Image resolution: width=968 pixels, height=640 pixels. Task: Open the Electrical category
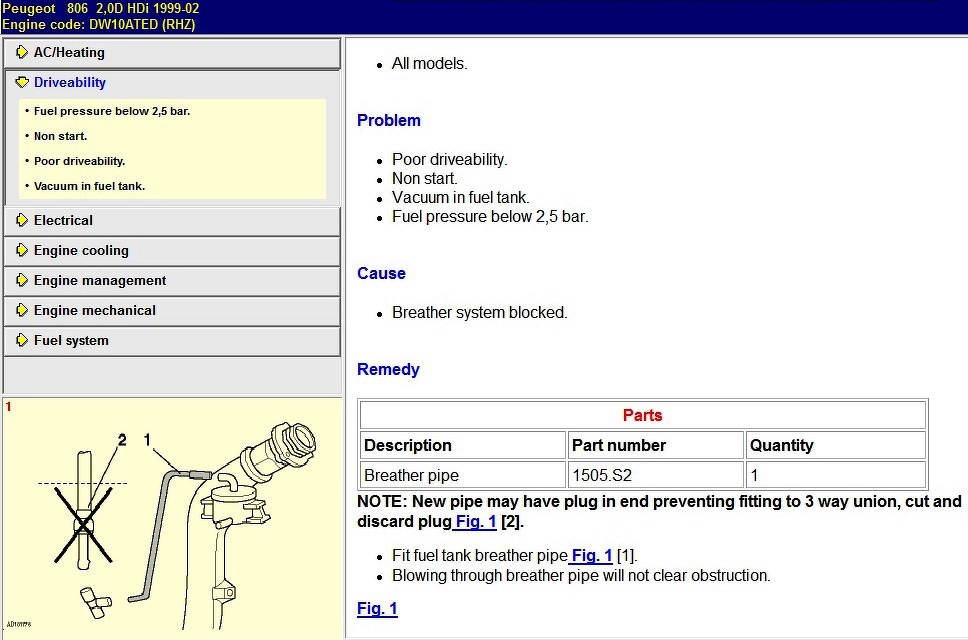[x=172, y=221]
